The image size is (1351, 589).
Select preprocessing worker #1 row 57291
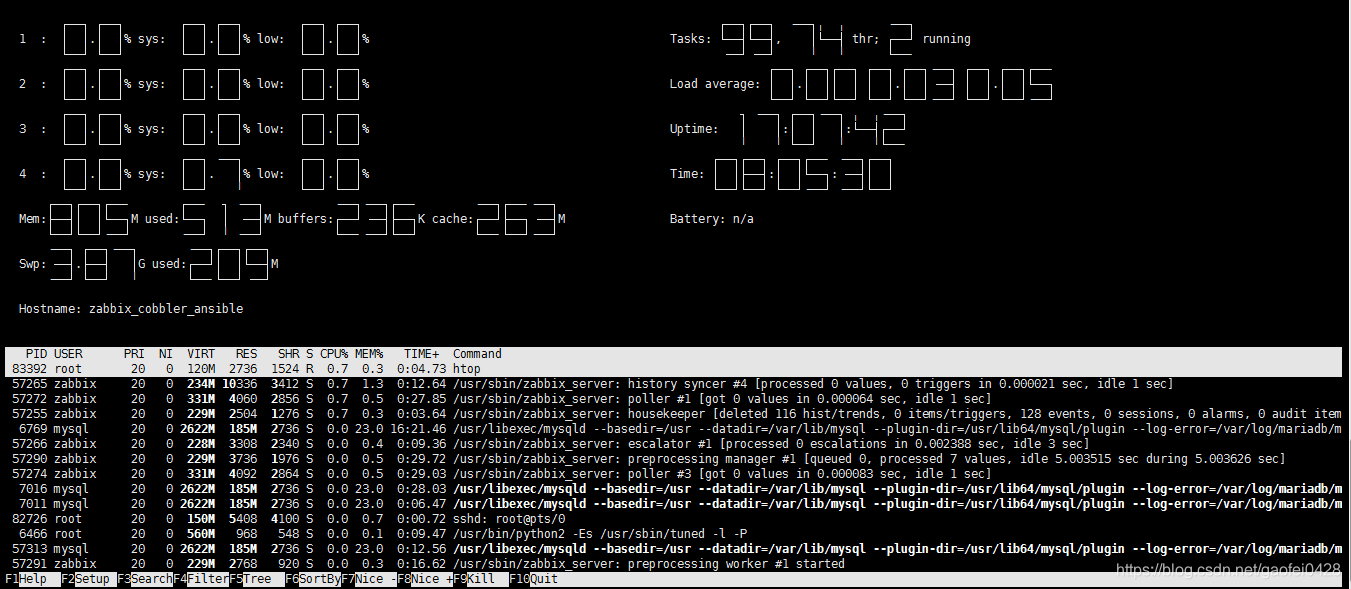674,564
